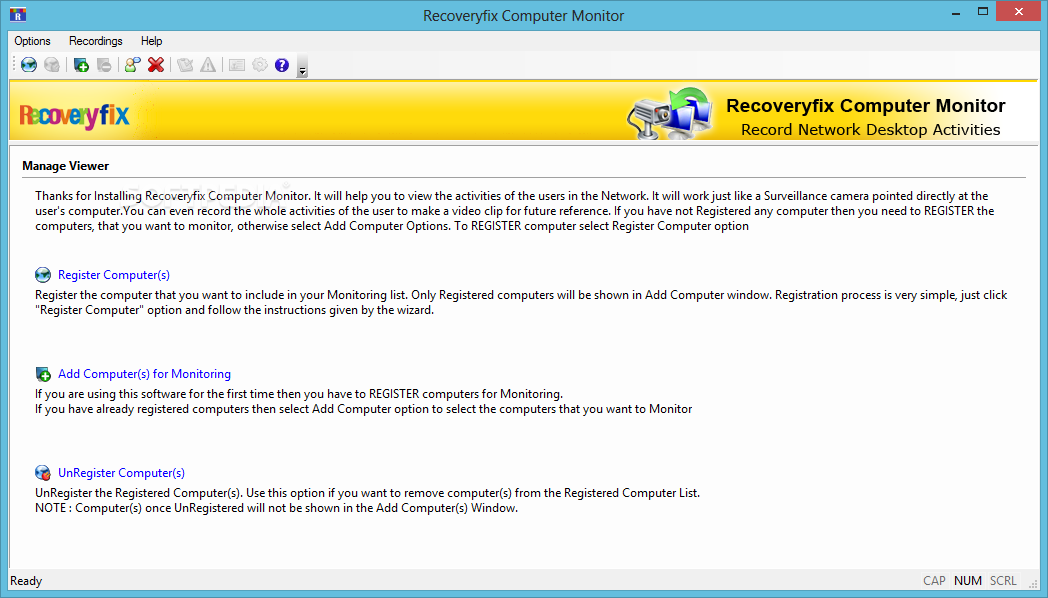1048x598 pixels.
Task: Close the Recoveryfix Computer Monitor window
Action: [1019, 11]
